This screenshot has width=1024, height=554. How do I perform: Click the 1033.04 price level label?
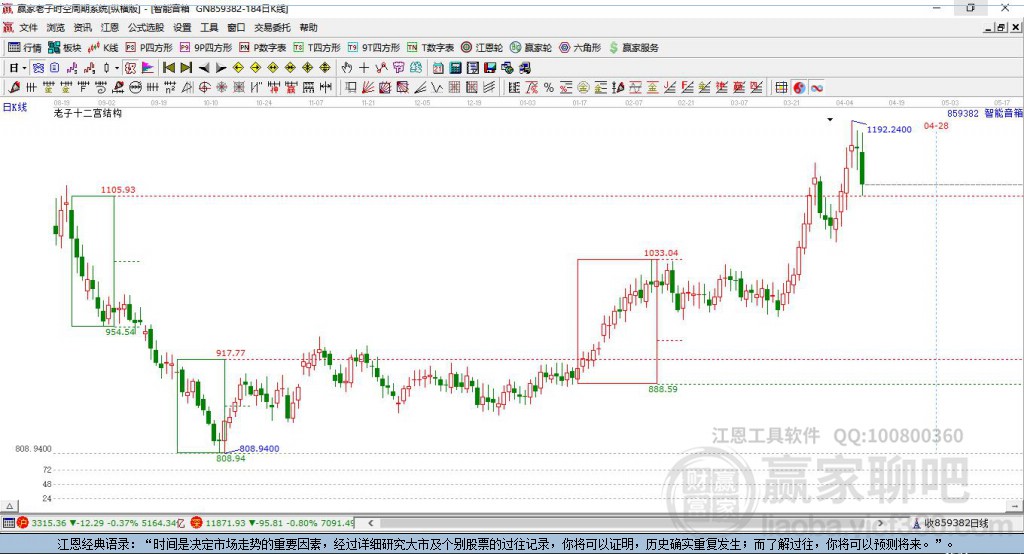click(x=661, y=253)
